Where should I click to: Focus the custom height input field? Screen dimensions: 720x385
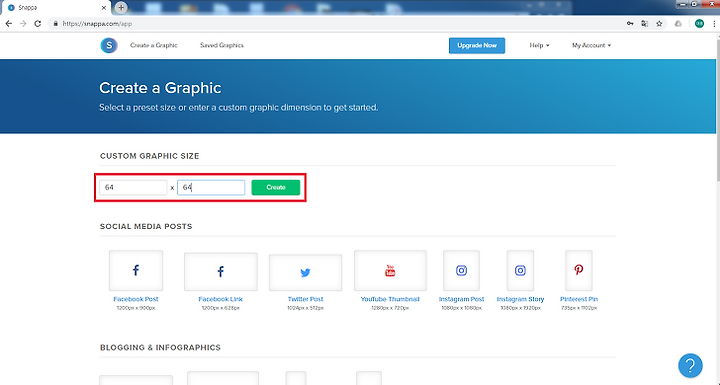point(211,187)
